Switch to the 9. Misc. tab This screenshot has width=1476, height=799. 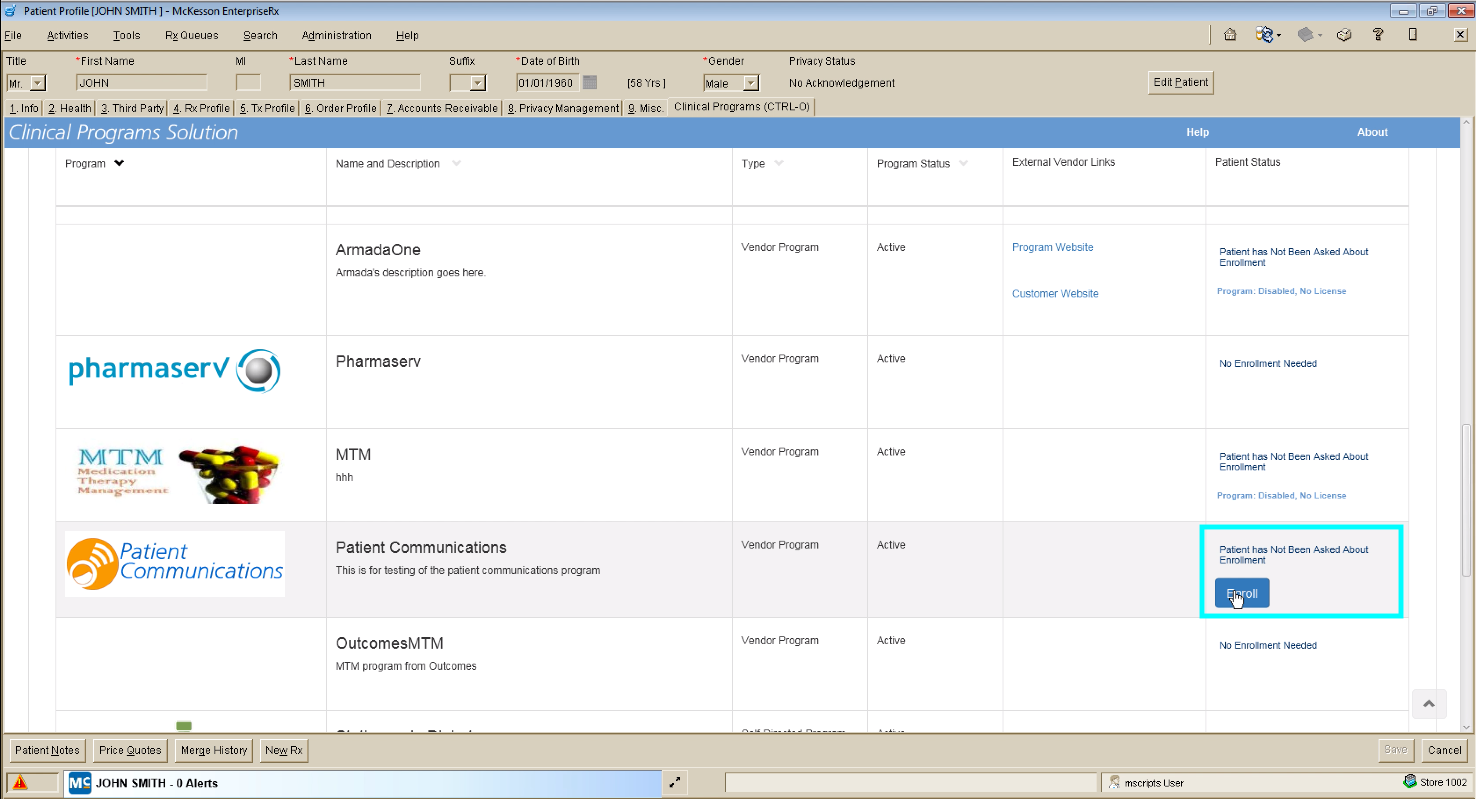pos(645,108)
